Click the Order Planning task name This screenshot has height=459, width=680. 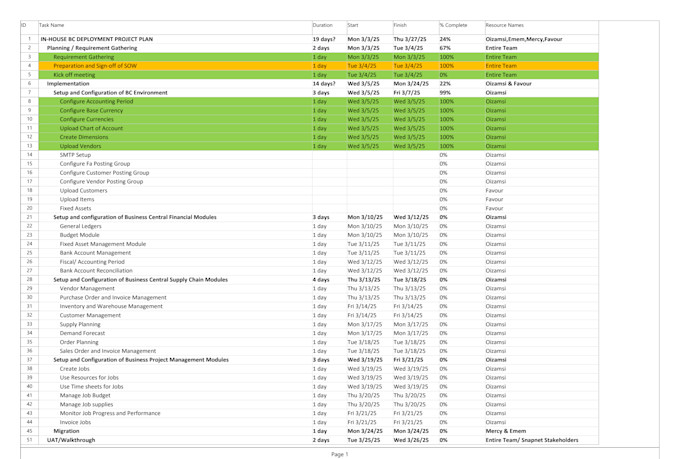pyautogui.click(x=79, y=342)
